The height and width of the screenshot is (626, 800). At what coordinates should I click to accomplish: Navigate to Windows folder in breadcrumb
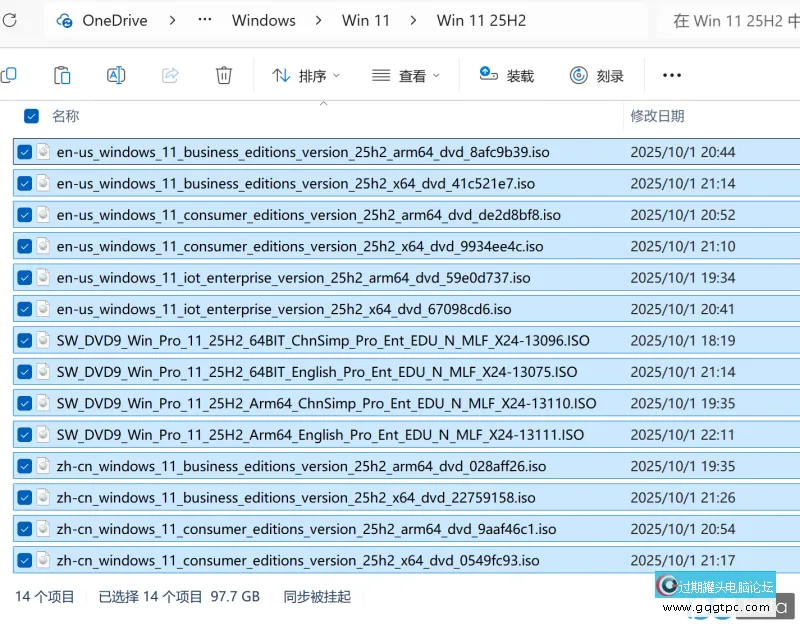pyautogui.click(x=263, y=20)
